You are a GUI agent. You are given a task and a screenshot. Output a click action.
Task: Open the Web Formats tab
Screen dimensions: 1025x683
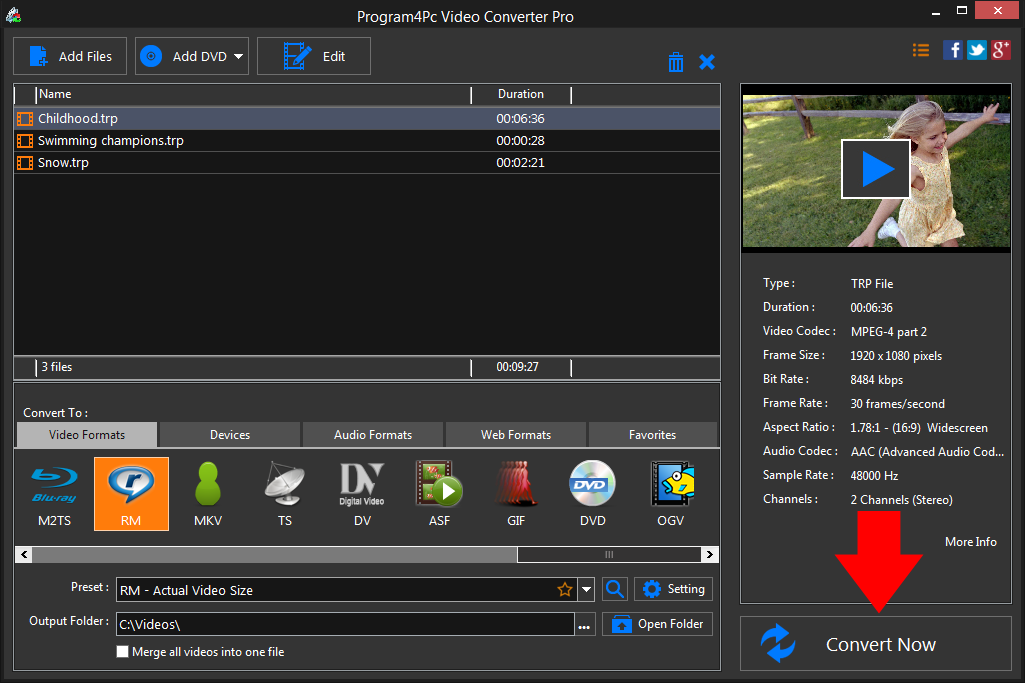pyautogui.click(x=515, y=434)
